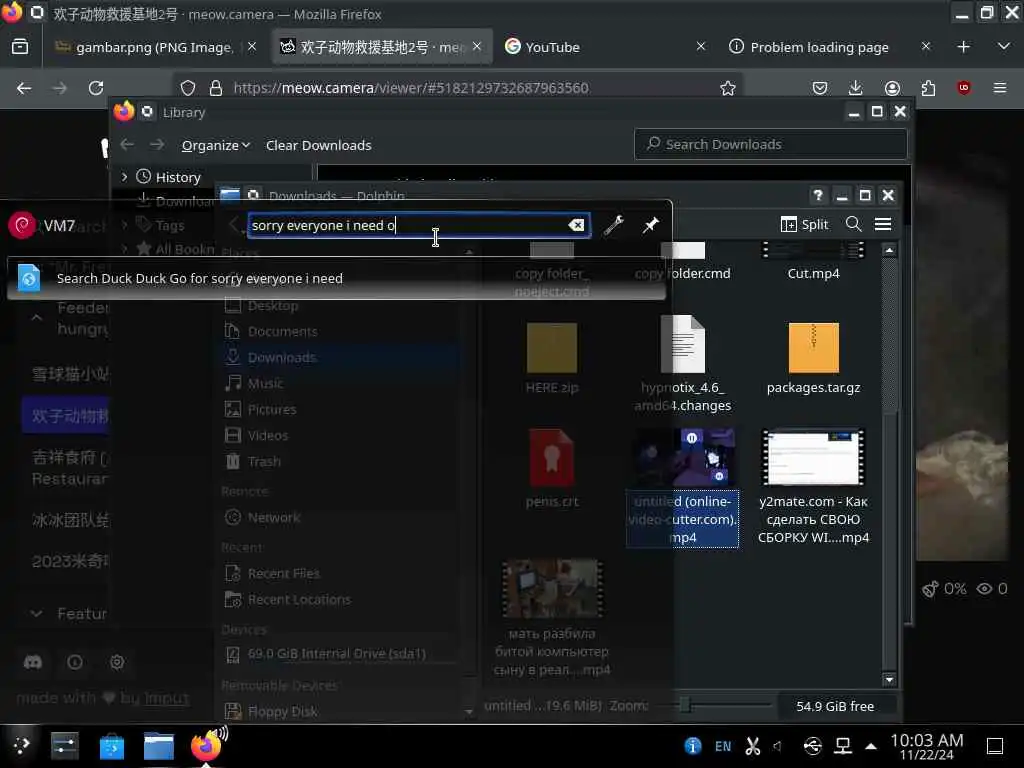Switch to gambar.png tab
Screen dimensions: 1024x768
click(155, 47)
